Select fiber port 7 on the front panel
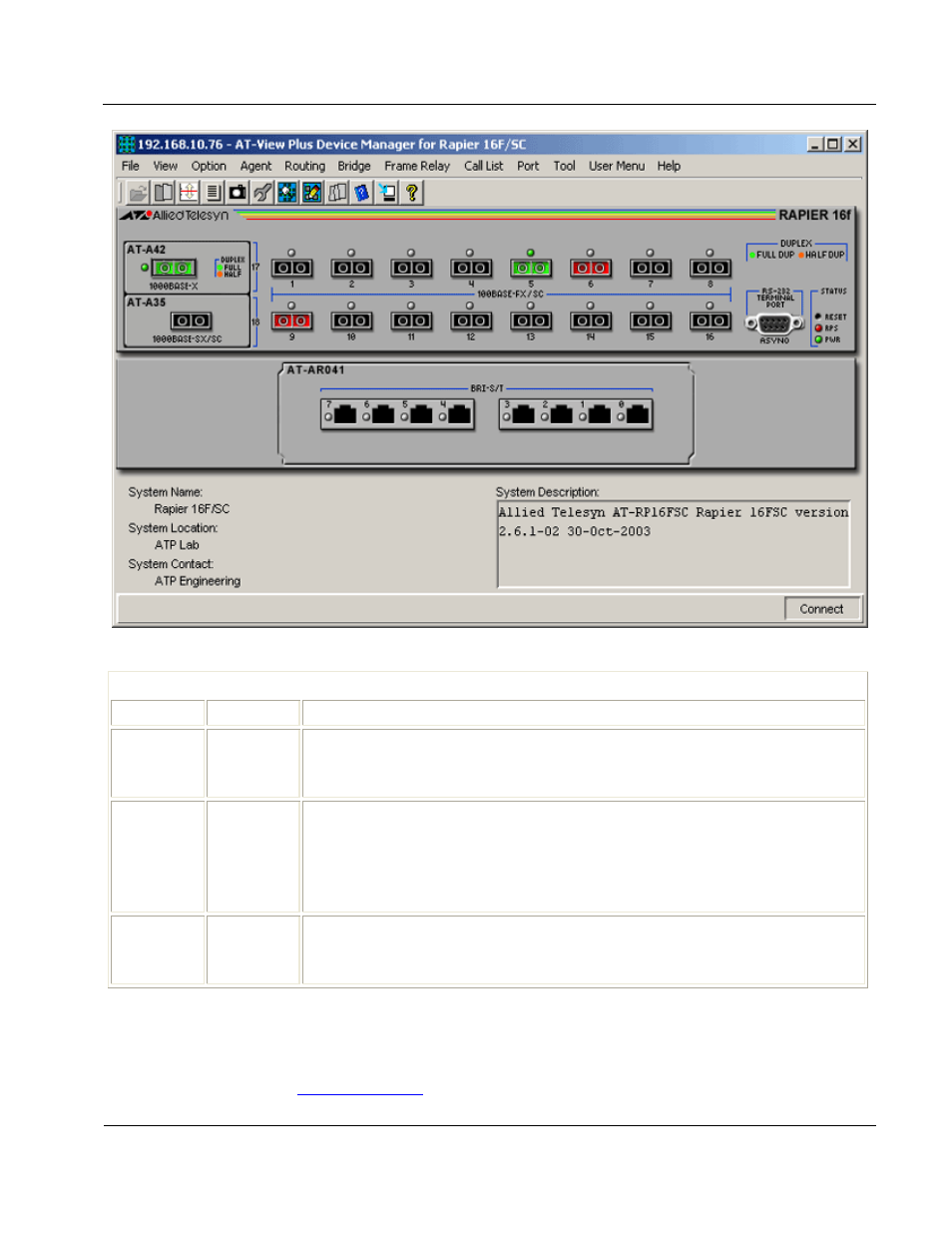 click(651, 268)
